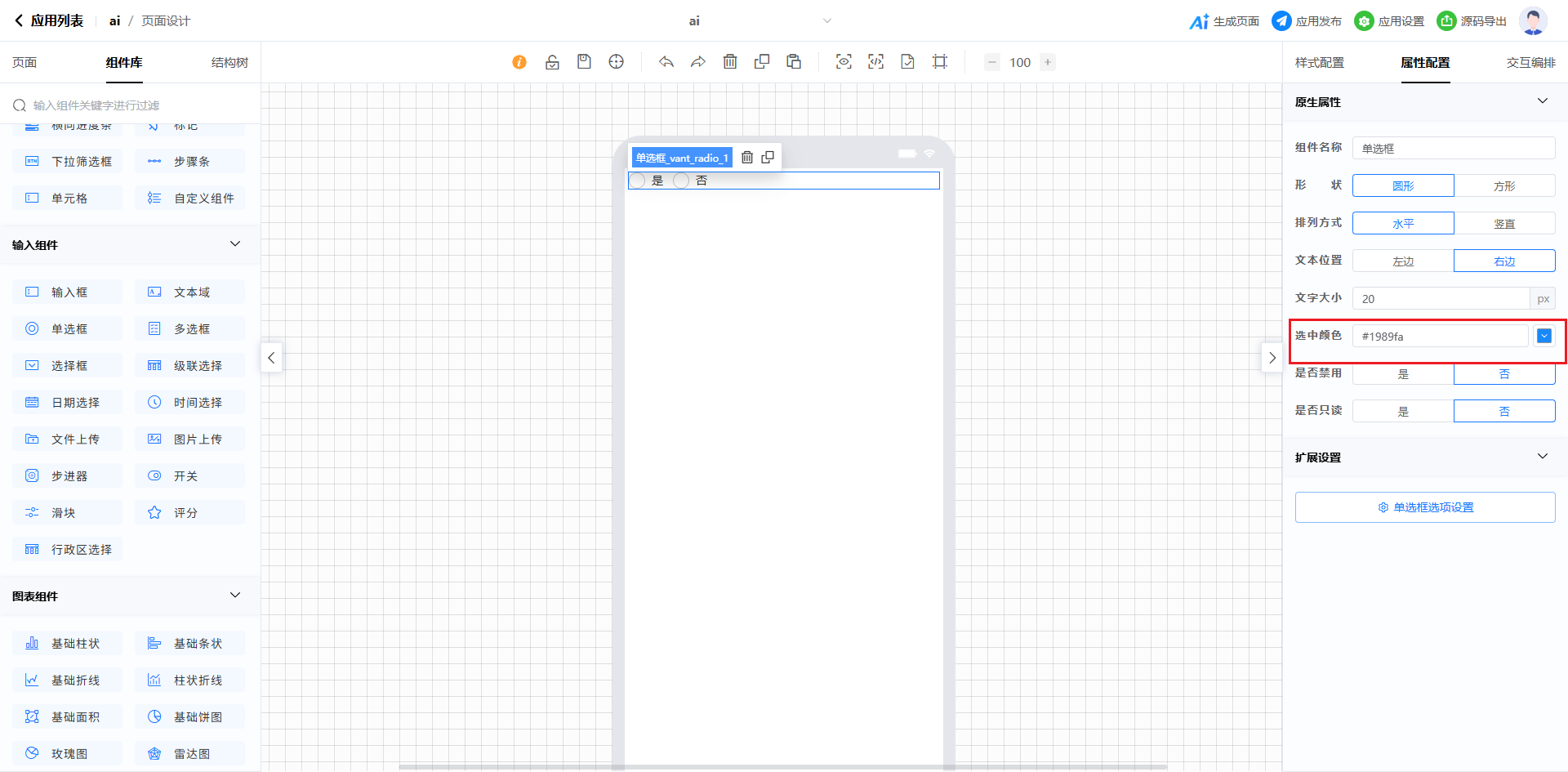Click the save disk icon in toolbar
The width and height of the screenshot is (1568, 772).
click(584, 62)
